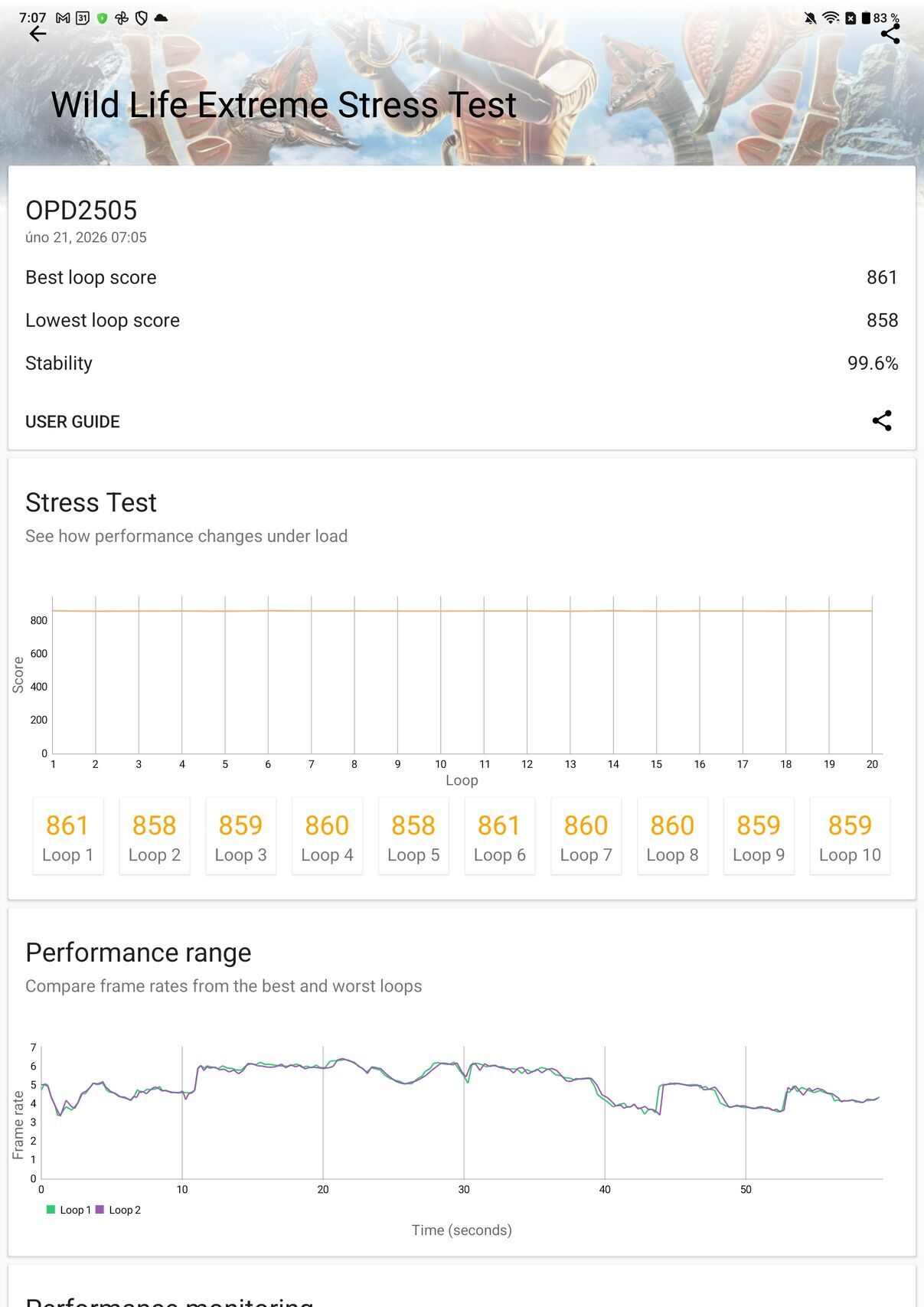The image size is (924, 1307).
Task: Select the Loop 10 score box showing 859
Action: [851, 835]
